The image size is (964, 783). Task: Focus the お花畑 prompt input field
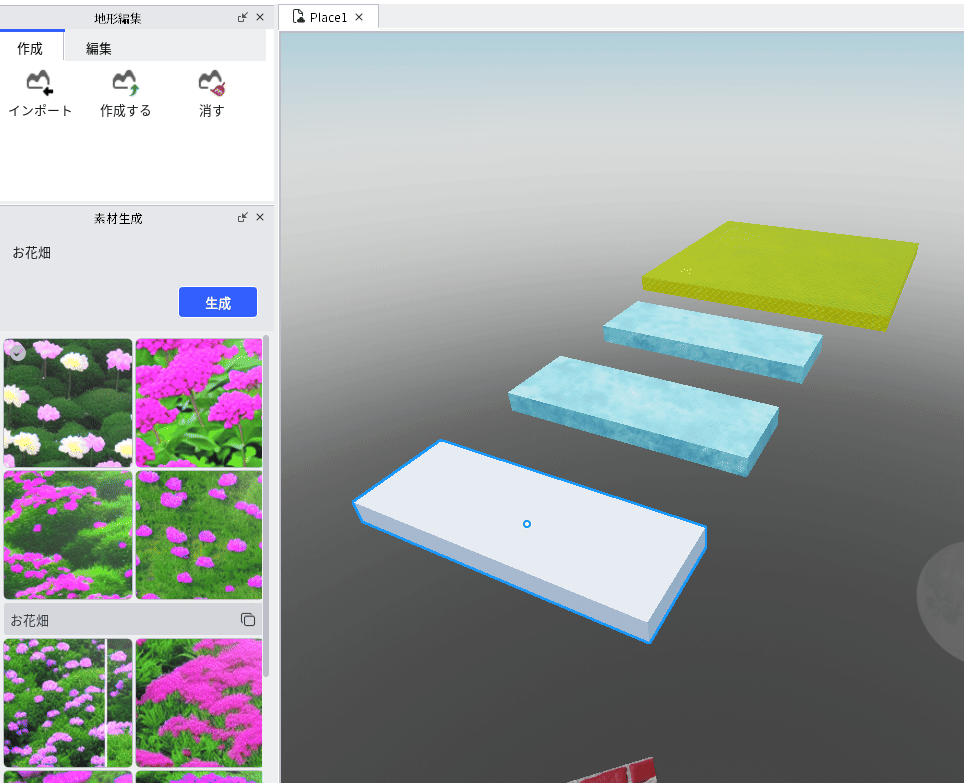point(134,253)
